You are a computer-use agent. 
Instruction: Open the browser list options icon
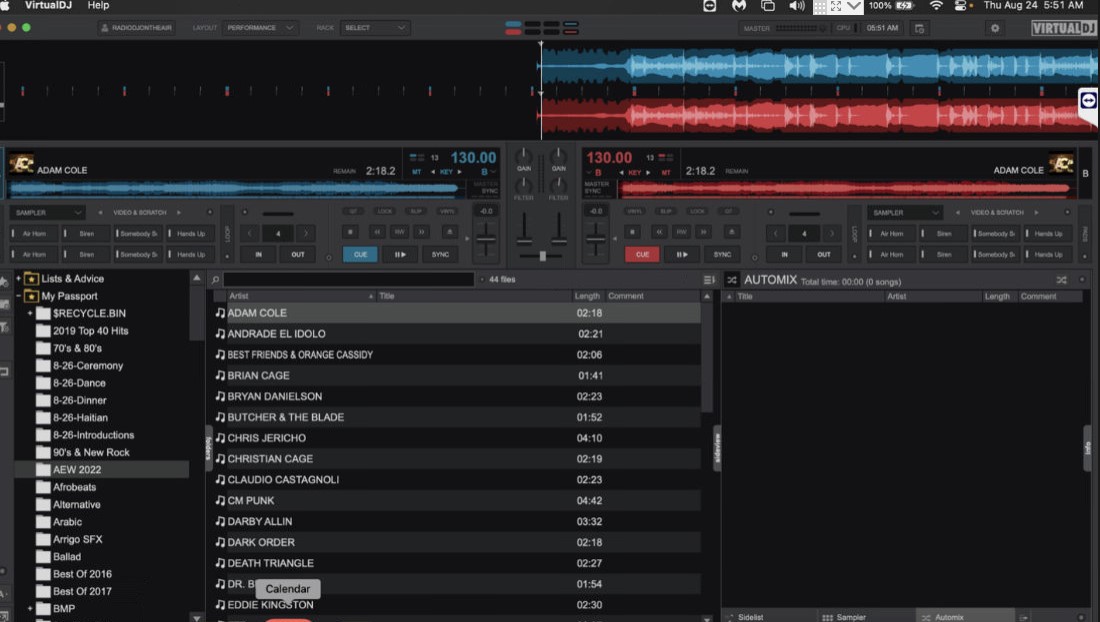709,280
